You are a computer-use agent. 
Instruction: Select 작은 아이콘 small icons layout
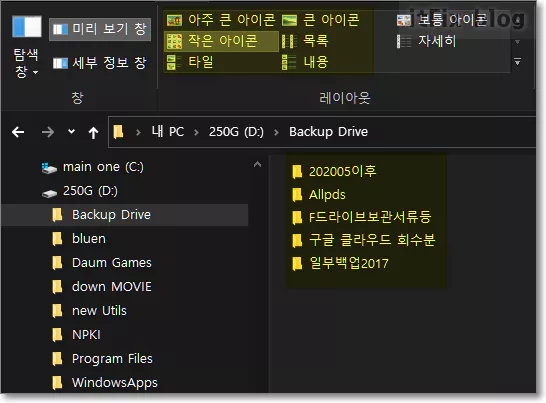221,41
